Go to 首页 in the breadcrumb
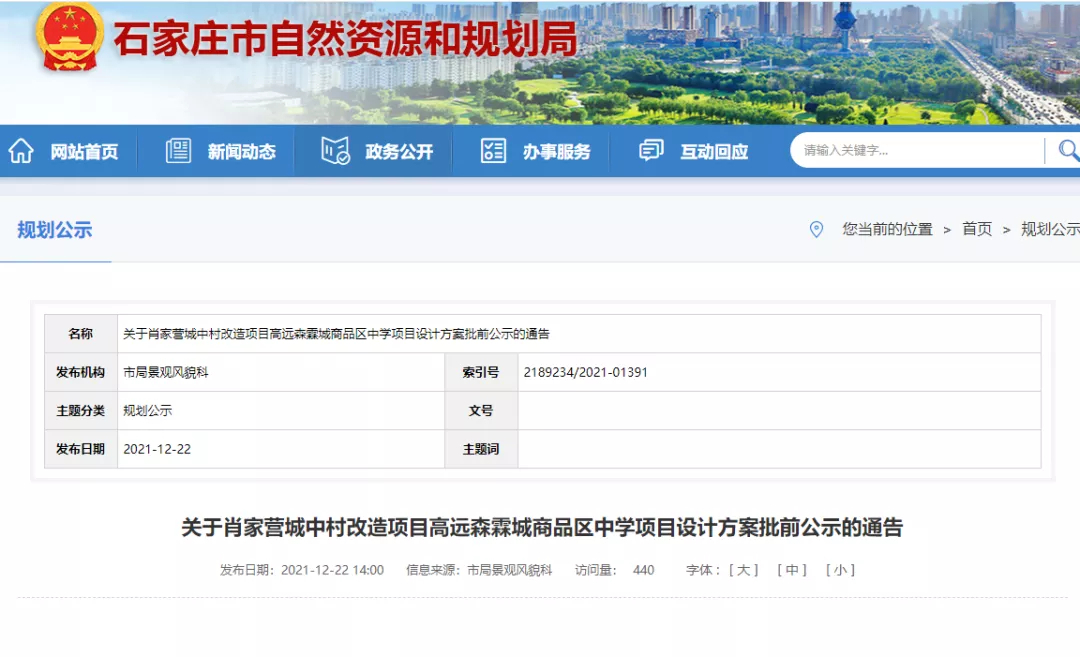The width and height of the screenshot is (1080, 657). 977,229
